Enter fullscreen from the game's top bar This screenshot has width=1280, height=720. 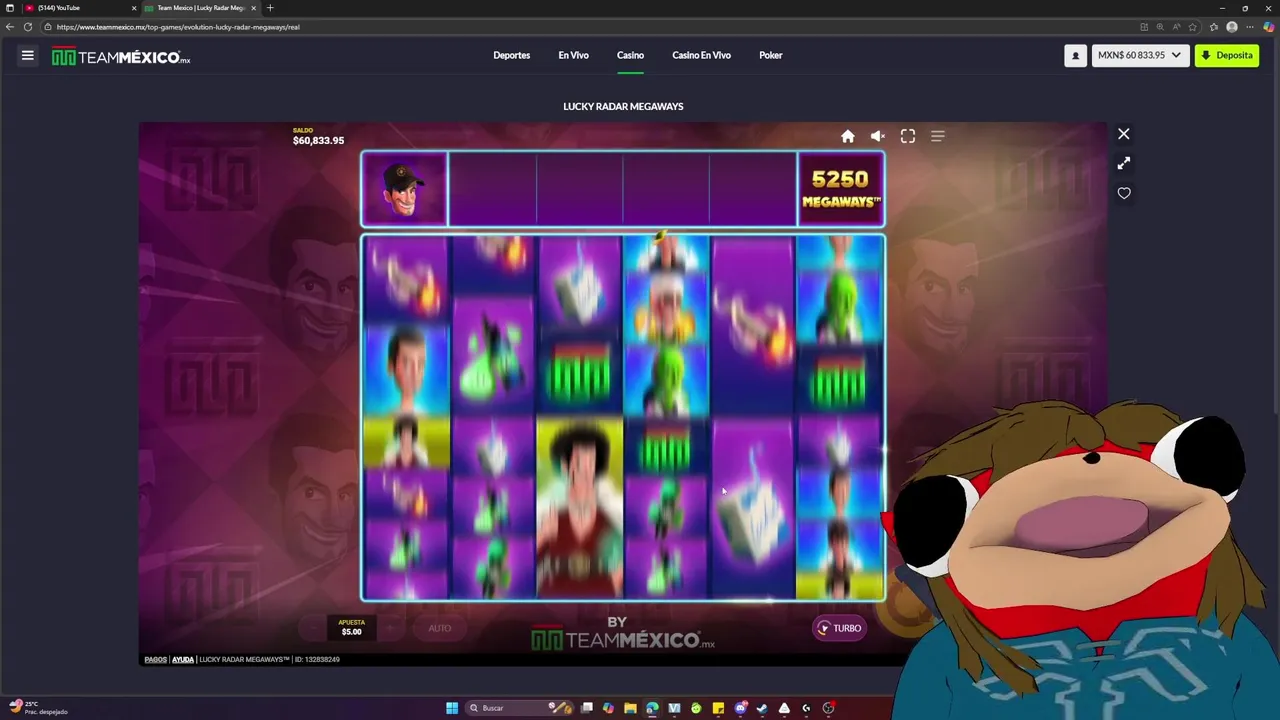click(908, 136)
